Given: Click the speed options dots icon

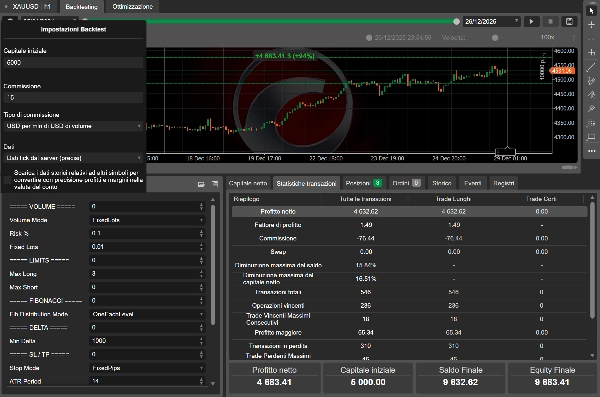Looking at the screenshot, I should [x=574, y=38].
